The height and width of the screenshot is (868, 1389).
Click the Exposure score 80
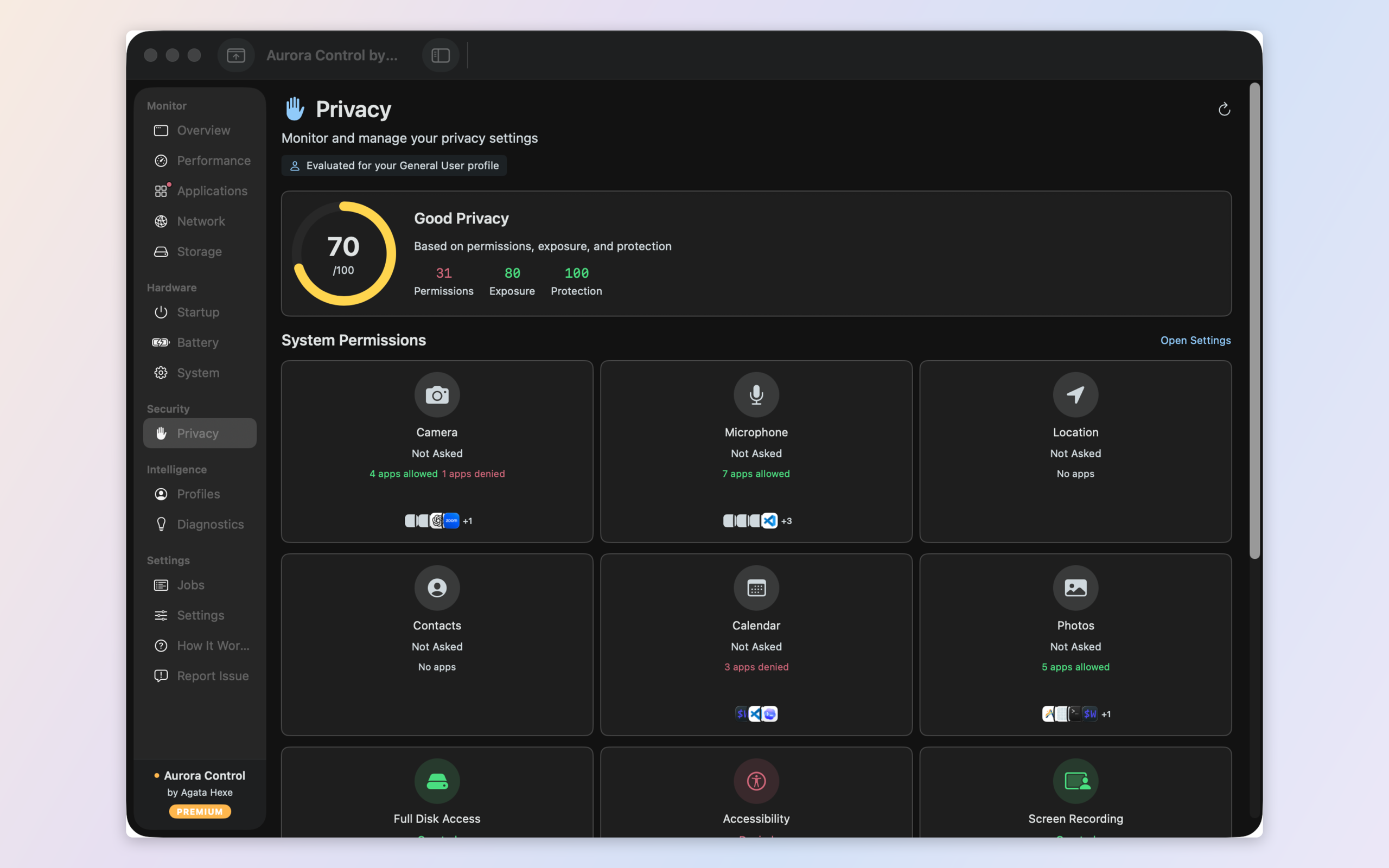click(x=512, y=273)
